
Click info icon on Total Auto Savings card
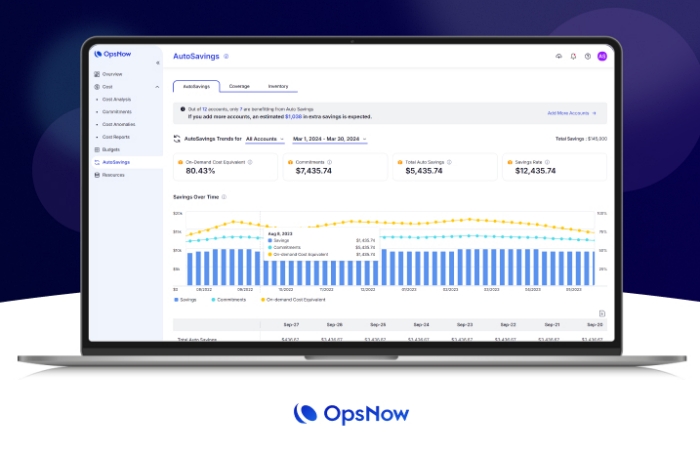pyautogui.click(x=449, y=162)
